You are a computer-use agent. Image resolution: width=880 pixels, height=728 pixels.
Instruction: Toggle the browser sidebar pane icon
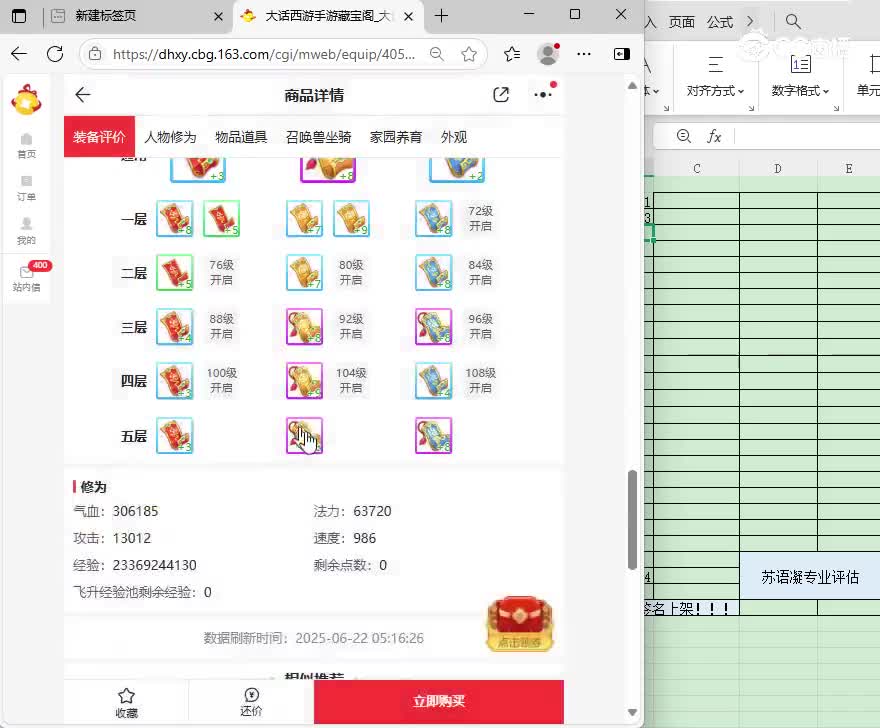point(621,54)
